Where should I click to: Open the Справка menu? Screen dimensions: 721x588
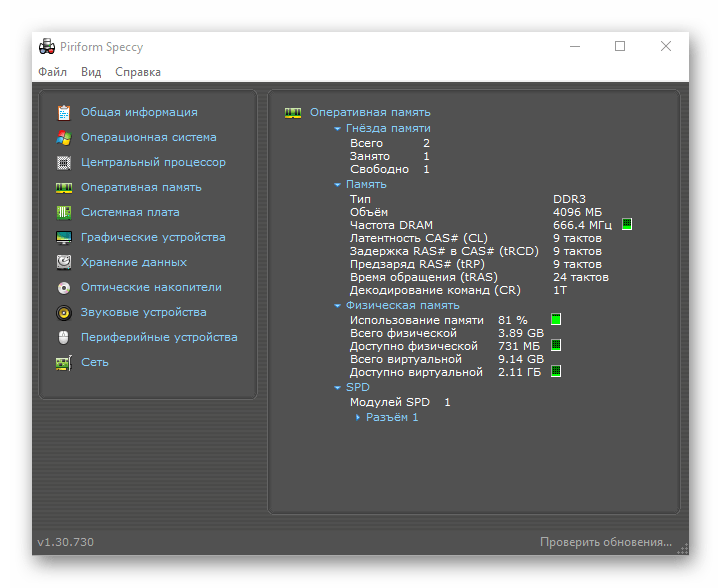(x=138, y=72)
